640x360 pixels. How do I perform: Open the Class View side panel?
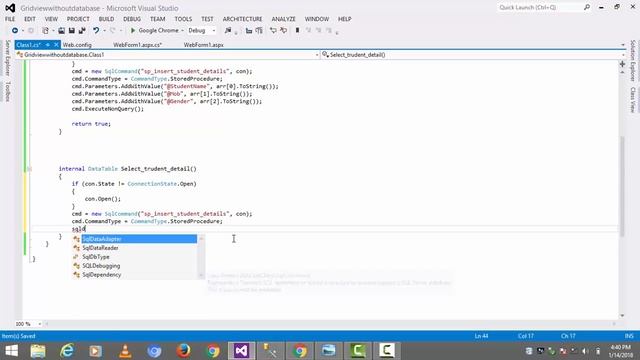tap(633, 99)
